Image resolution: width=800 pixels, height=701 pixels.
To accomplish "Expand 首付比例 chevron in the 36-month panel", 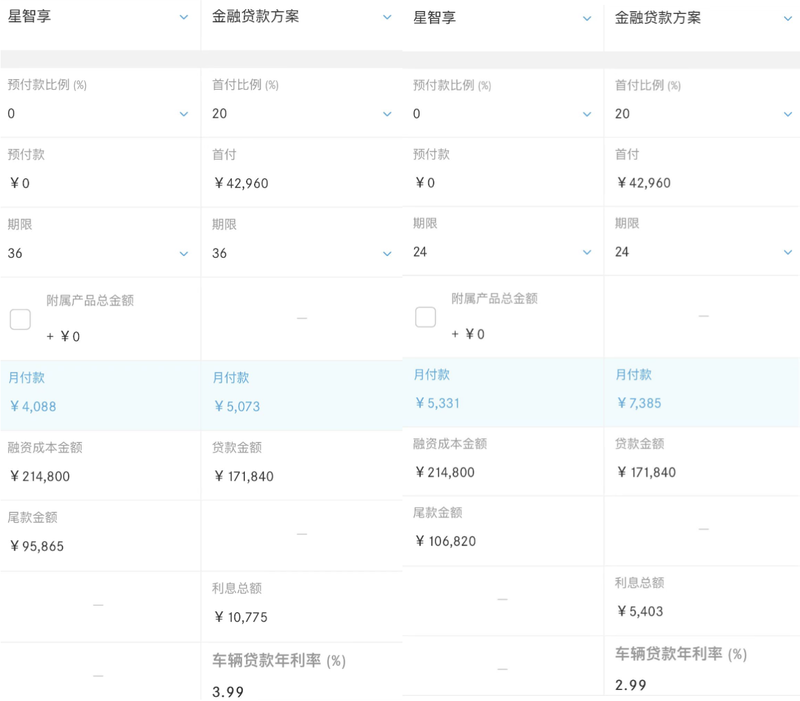I will [x=387, y=114].
